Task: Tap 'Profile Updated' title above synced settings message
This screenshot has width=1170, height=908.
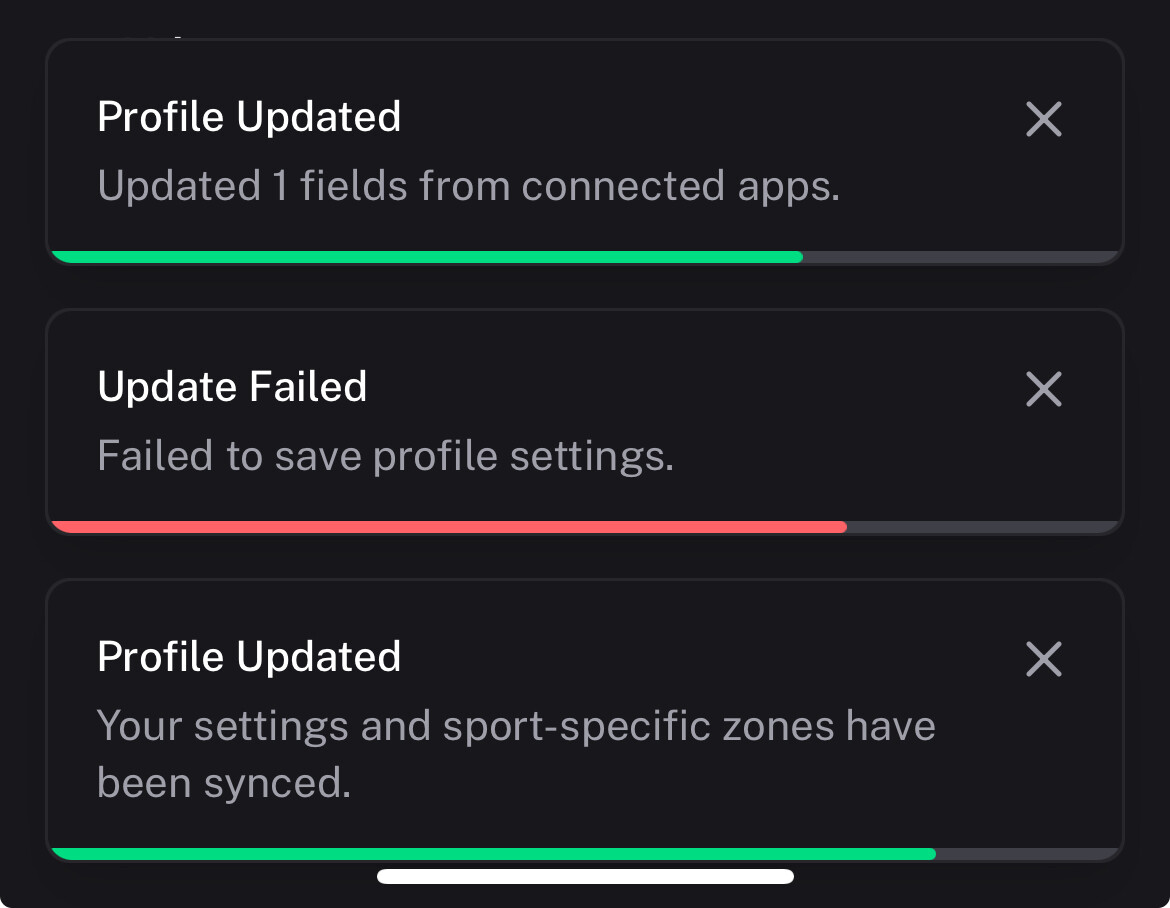Action: (249, 657)
